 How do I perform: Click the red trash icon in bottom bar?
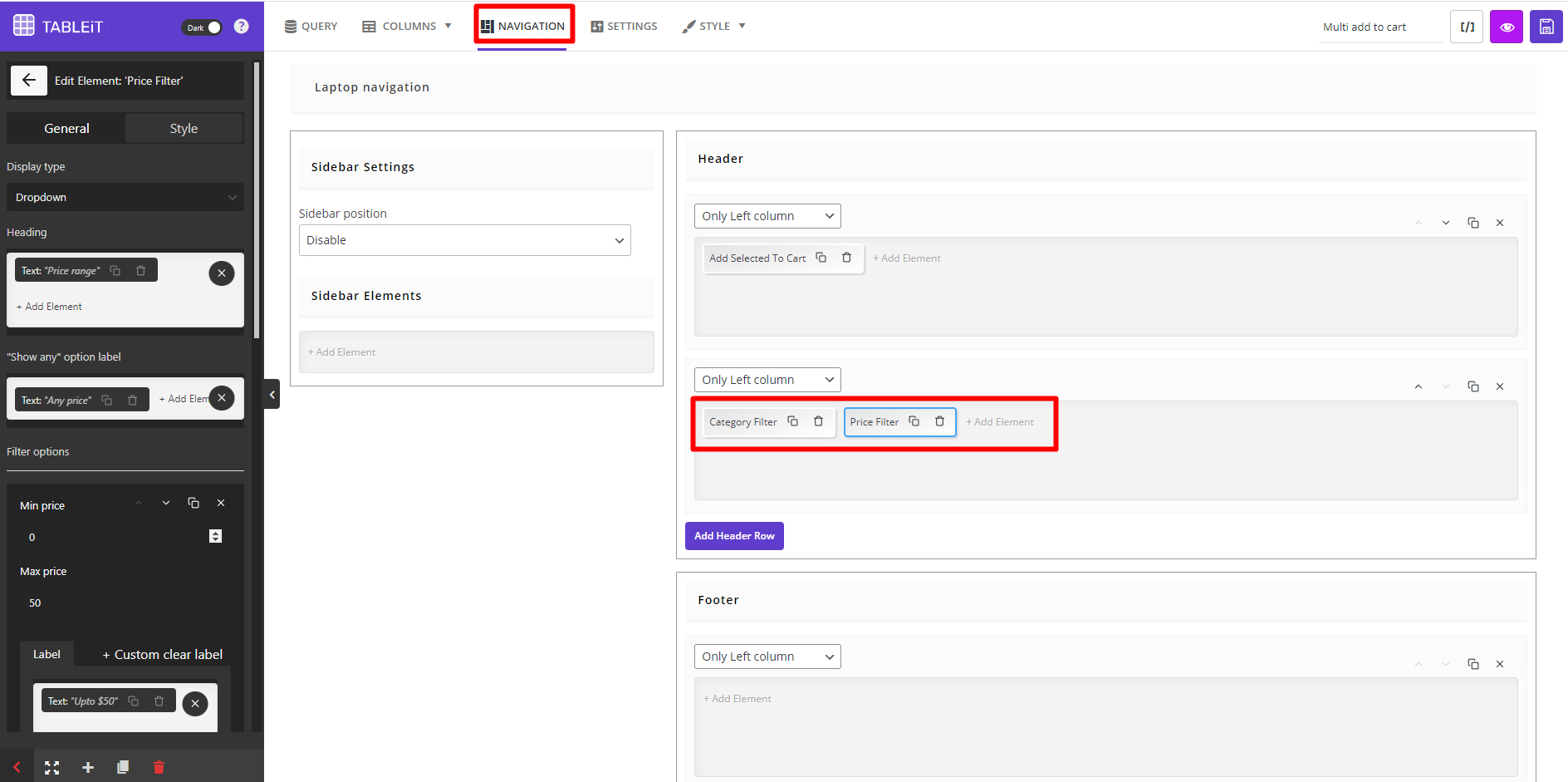coord(159,767)
